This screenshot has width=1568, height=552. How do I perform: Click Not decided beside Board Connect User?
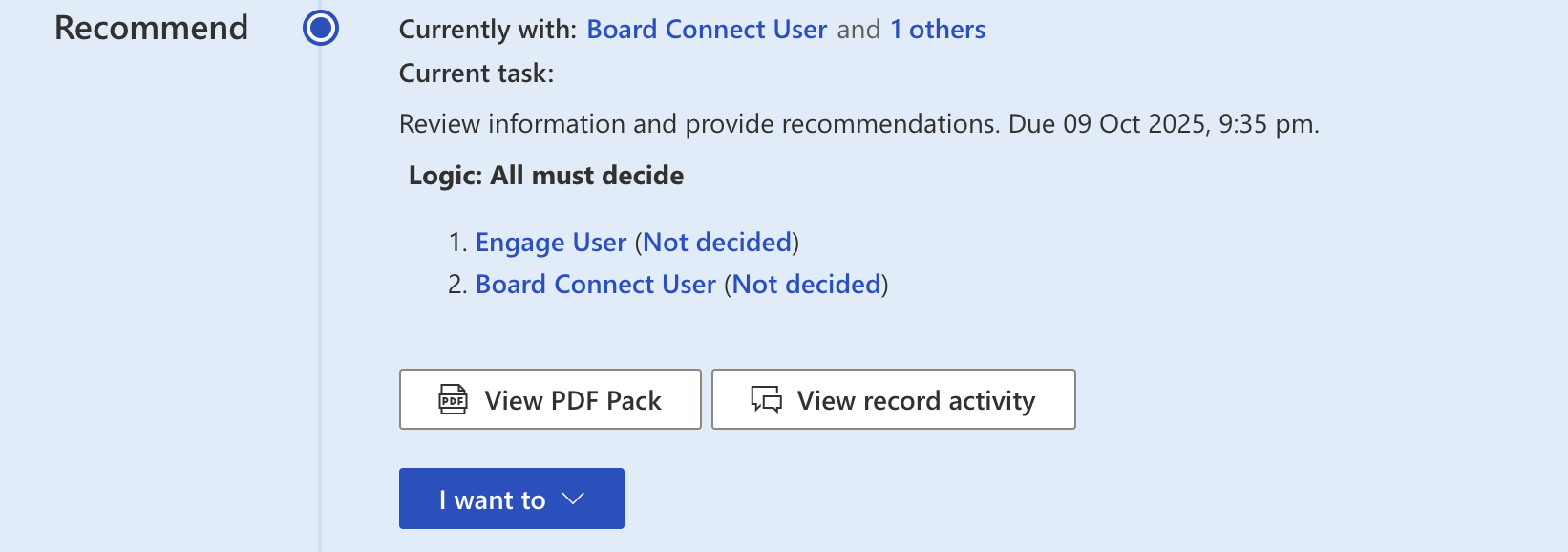click(x=806, y=285)
